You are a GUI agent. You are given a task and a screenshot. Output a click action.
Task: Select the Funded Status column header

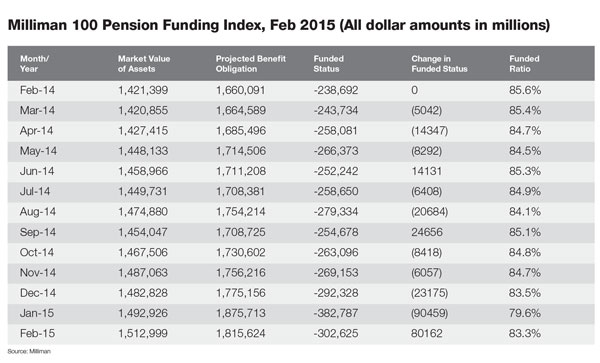[329, 64]
